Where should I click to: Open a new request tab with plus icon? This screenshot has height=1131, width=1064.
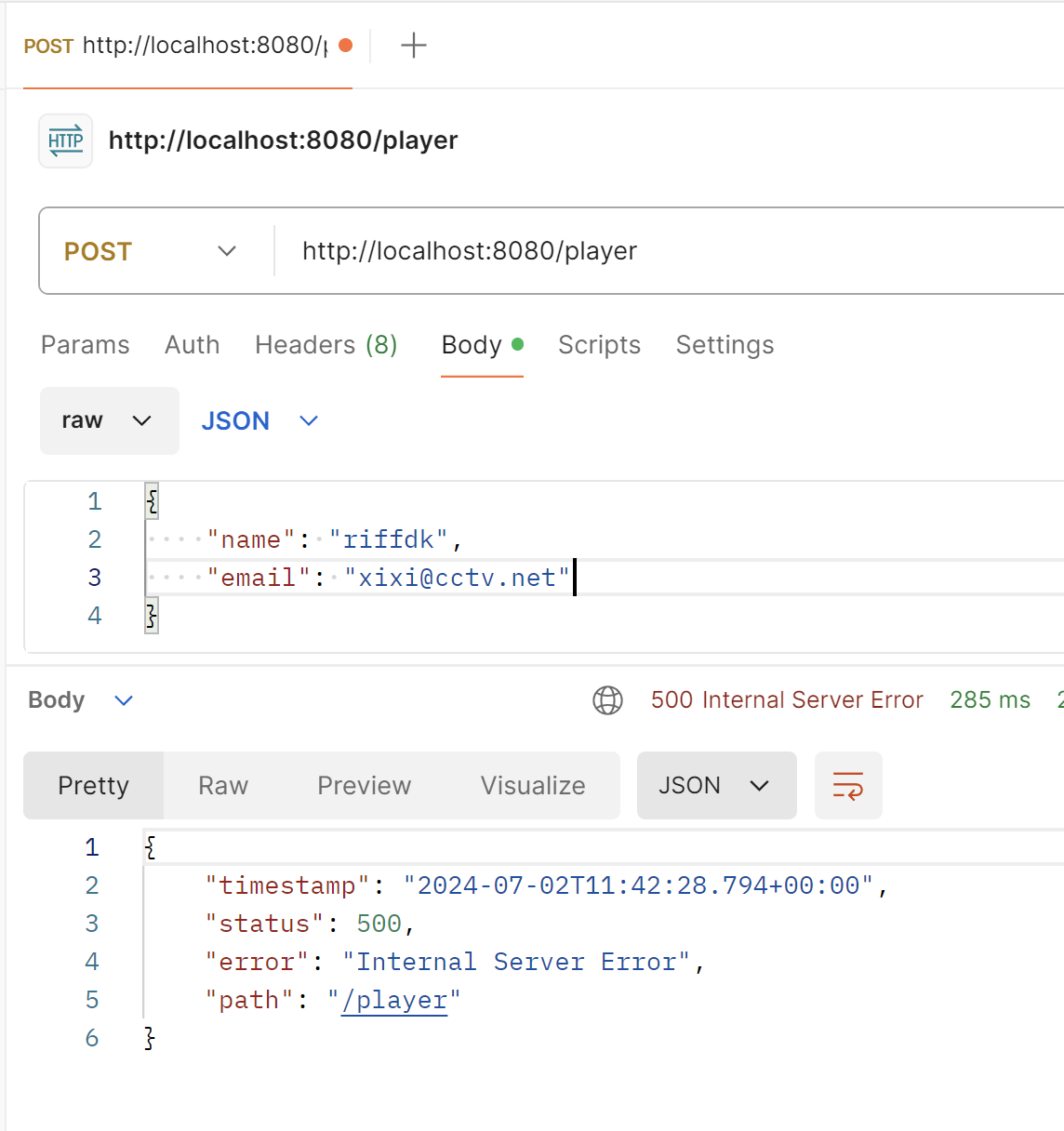[x=414, y=45]
